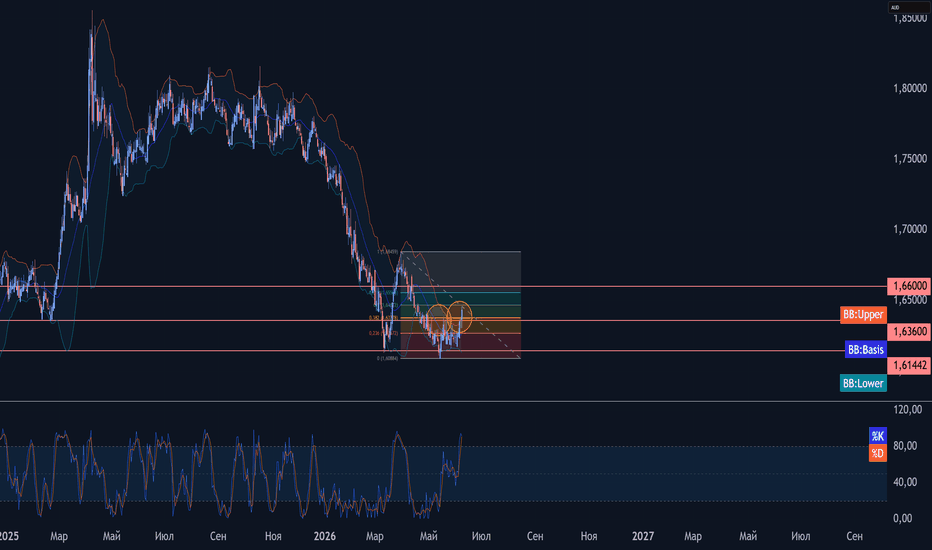Click the 80,00 stochastic scale label

pos(905,445)
